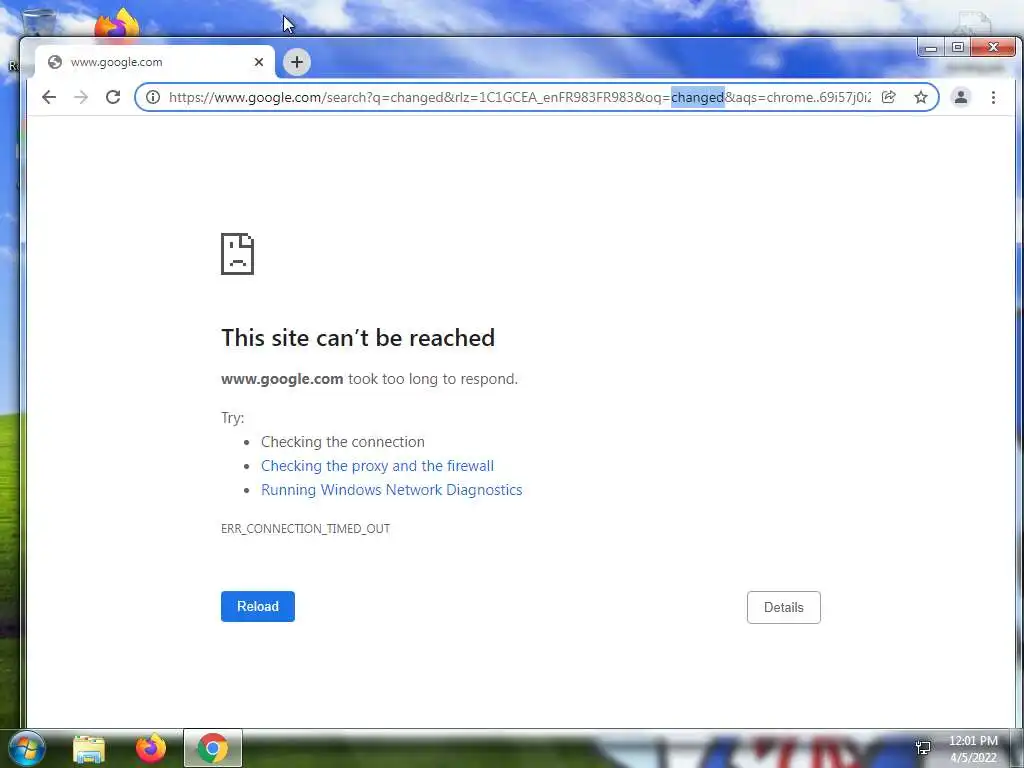Open the Chrome profile avatar
1024x768 pixels.
[x=961, y=97]
